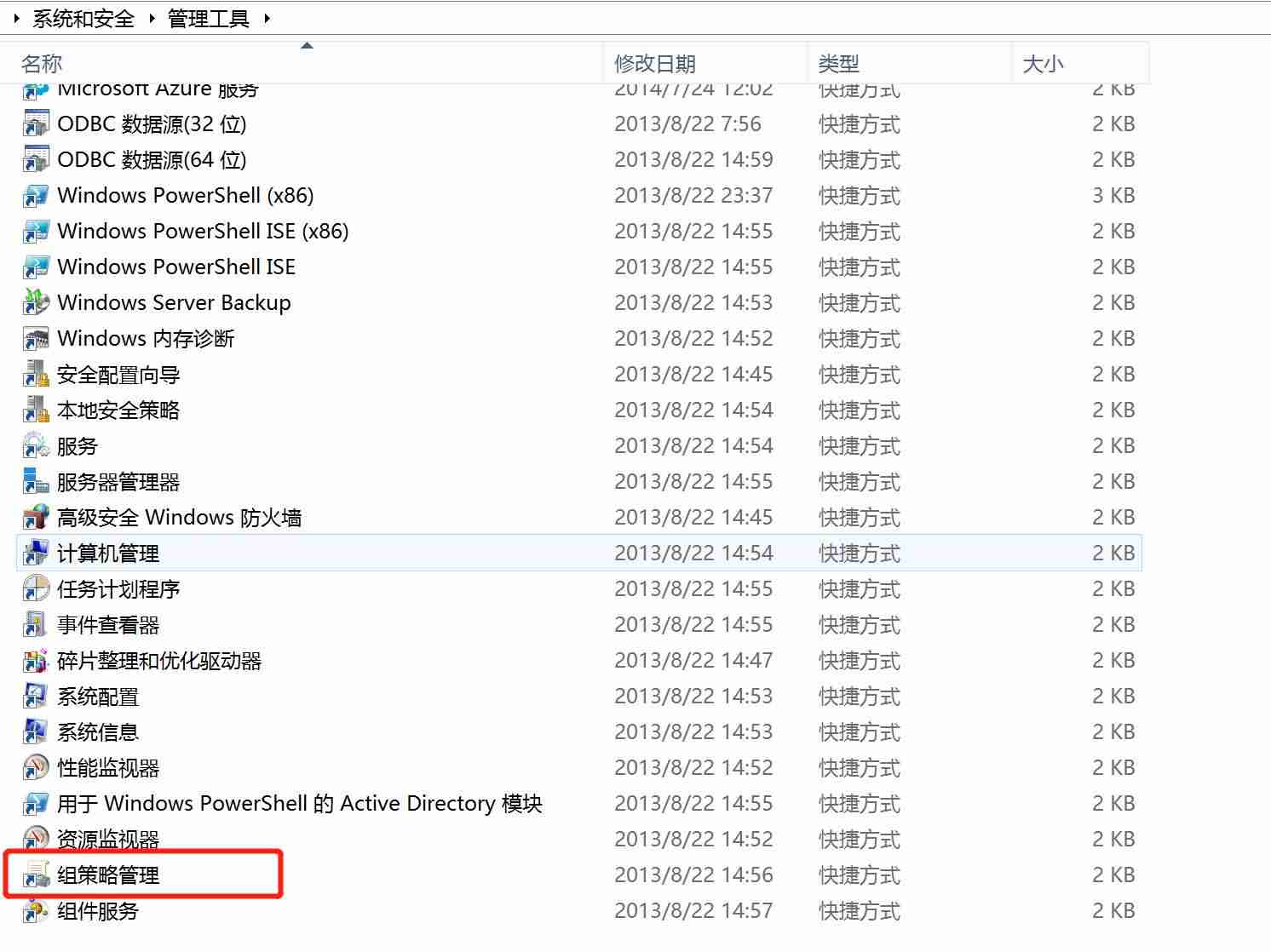Click the date 2013/8/22 14:56
1271x952 pixels.
pyautogui.click(x=693, y=875)
